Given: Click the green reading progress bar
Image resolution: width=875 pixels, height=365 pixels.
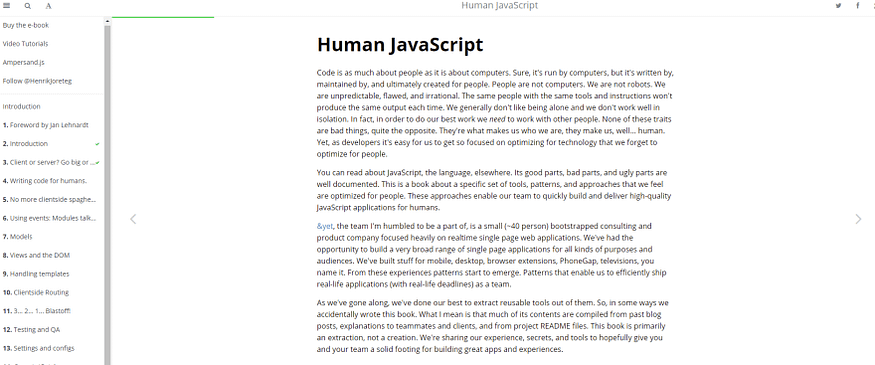Looking at the screenshot, I should click(163, 17).
